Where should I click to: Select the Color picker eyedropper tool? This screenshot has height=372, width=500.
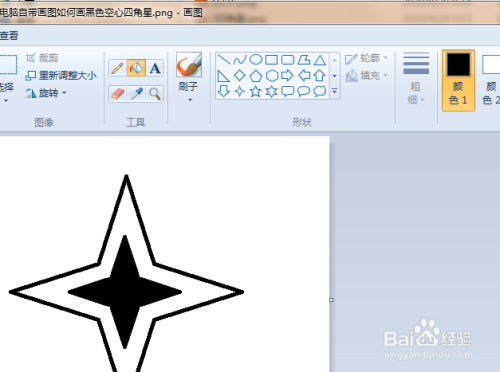tap(136, 94)
